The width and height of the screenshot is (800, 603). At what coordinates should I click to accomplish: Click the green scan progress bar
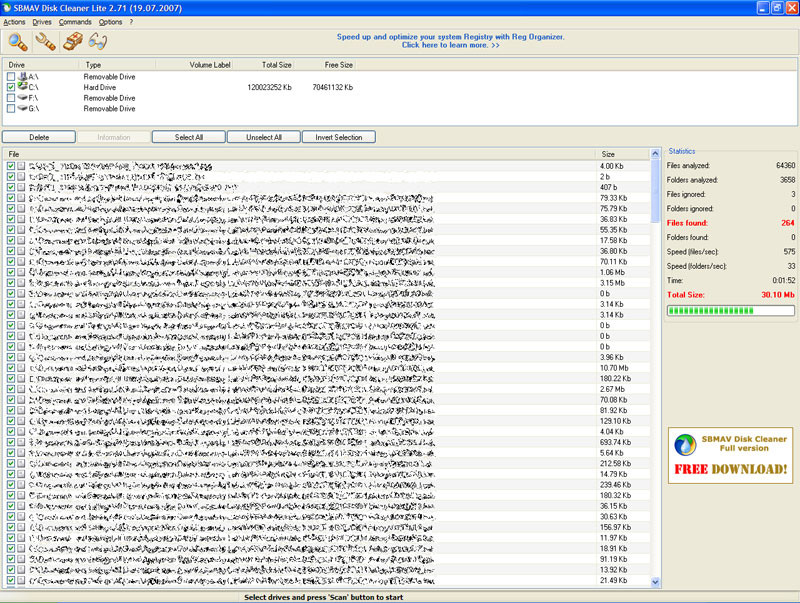pos(731,311)
